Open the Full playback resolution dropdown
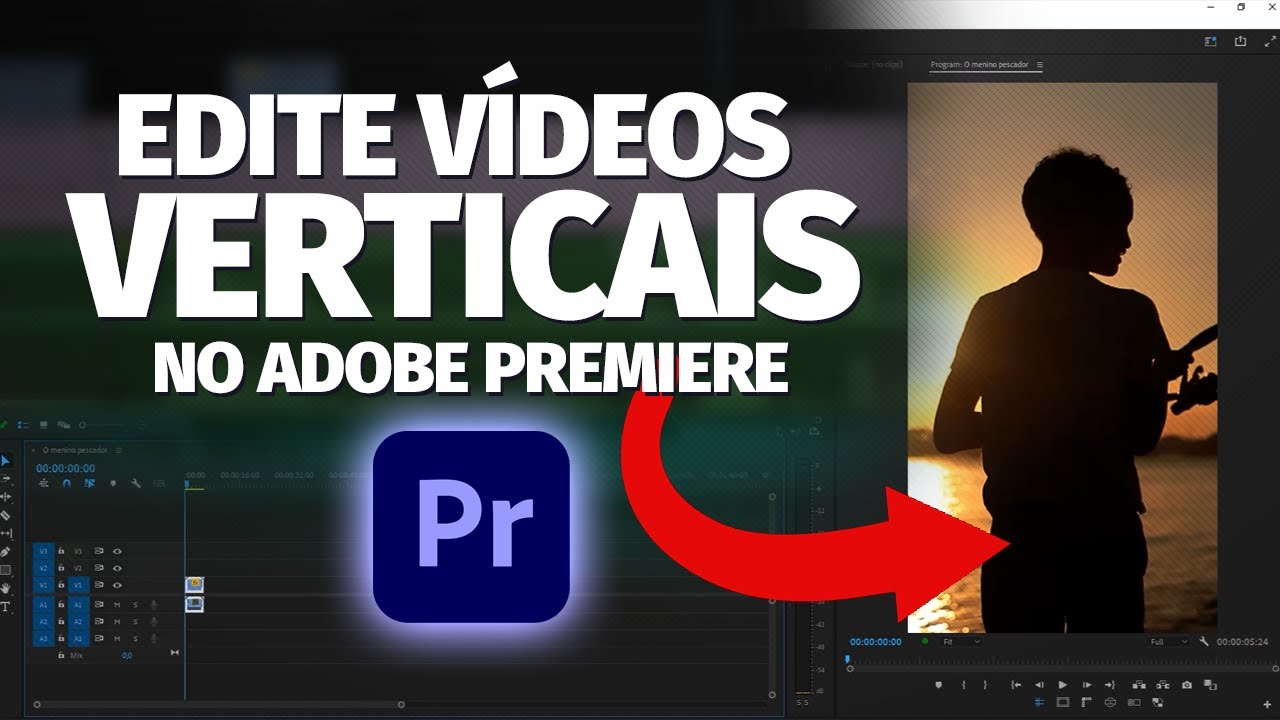This screenshot has height=720, width=1280. pos(1170,642)
